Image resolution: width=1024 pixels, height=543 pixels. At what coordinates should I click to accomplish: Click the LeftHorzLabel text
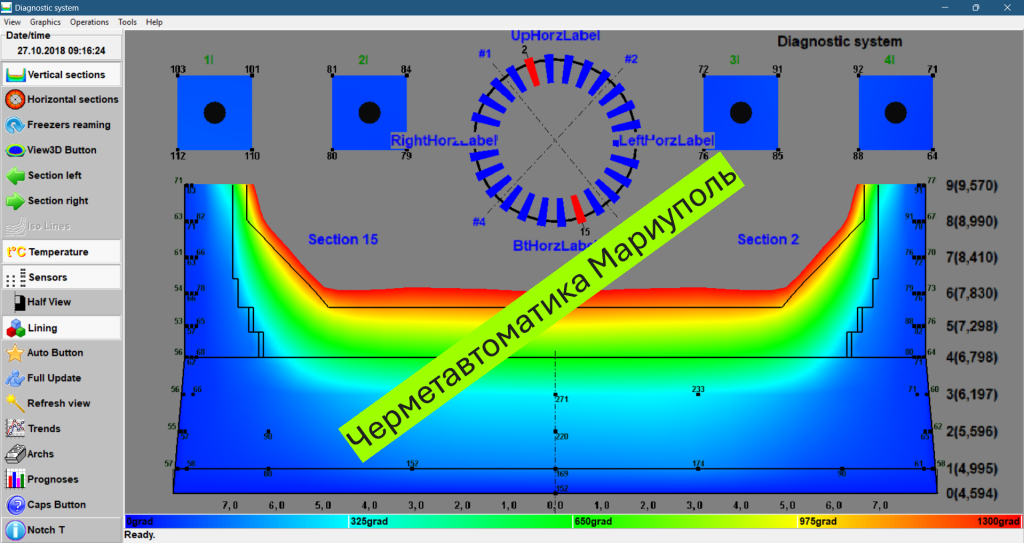(x=666, y=140)
